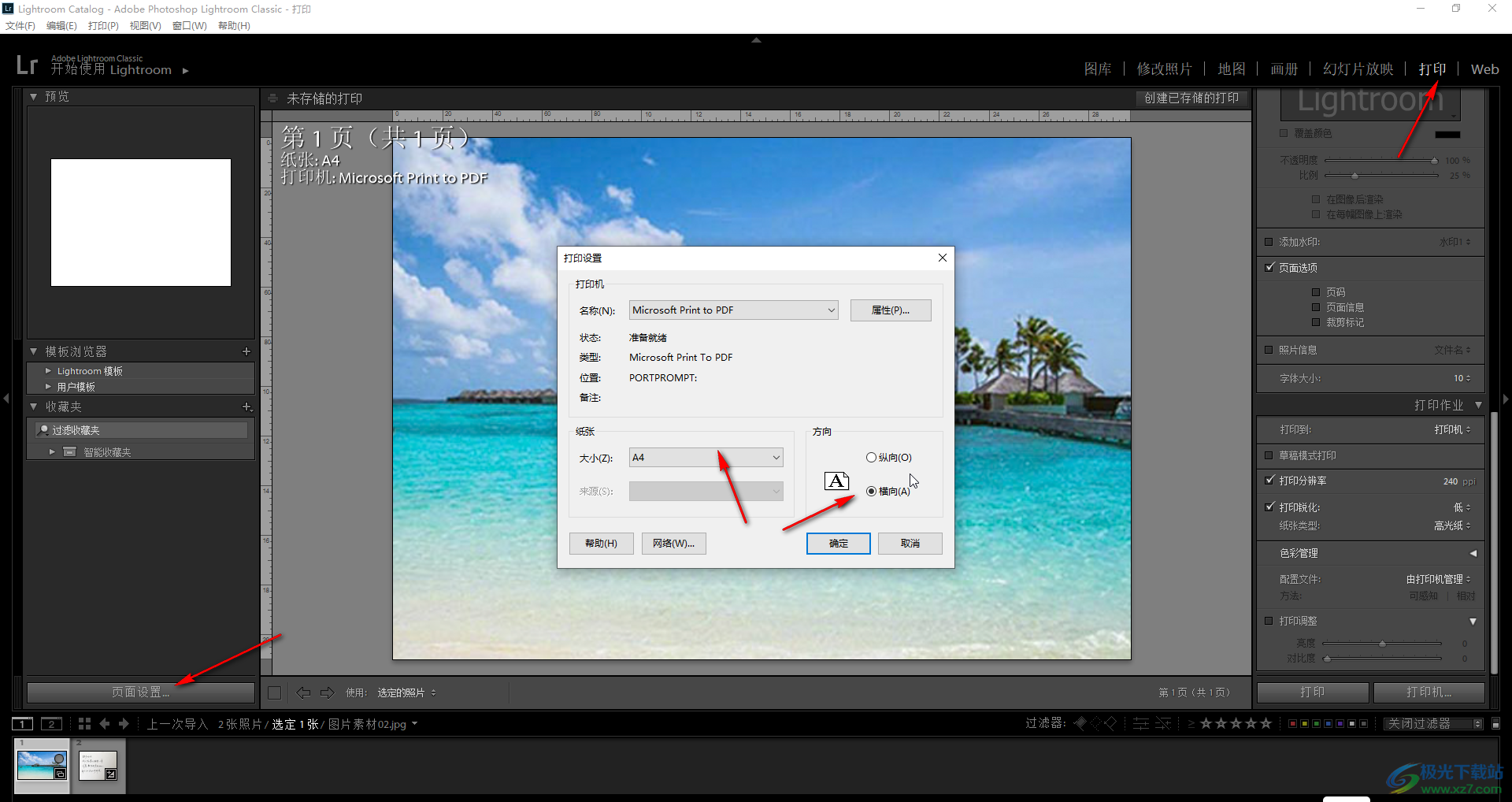
Task: Collapse the 预览 panel triangle
Action: click(x=34, y=97)
